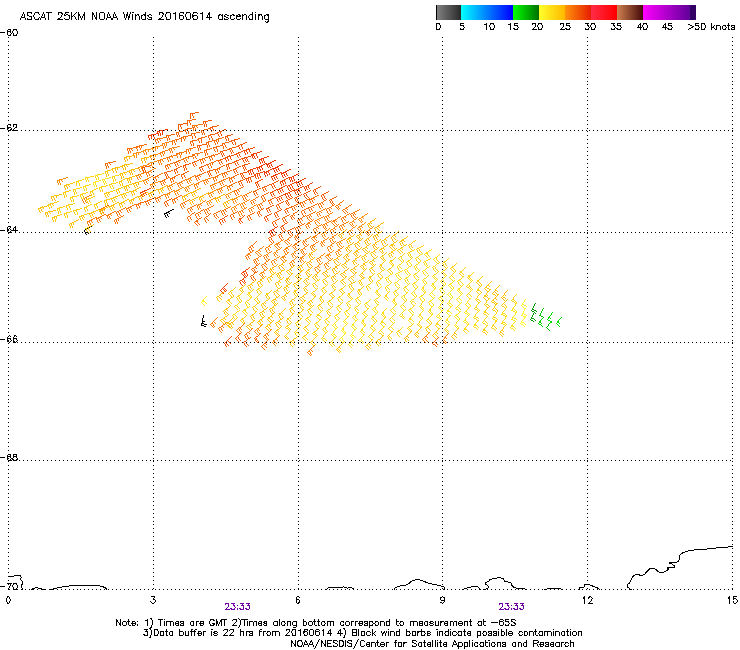Click the "-60" latitude axis label

coord(10,33)
